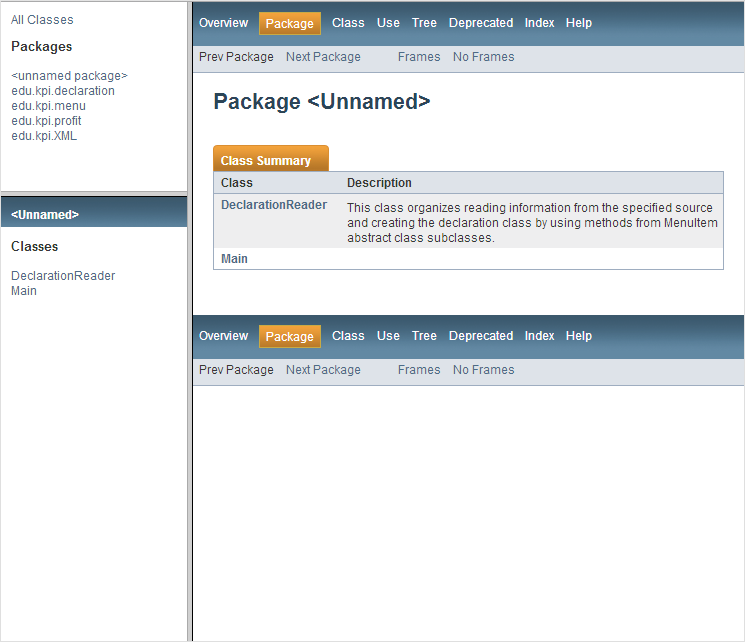Click No Frames link in top sub-navigation
The height and width of the screenshot is (642, 745).
click(x=484, y=57)
